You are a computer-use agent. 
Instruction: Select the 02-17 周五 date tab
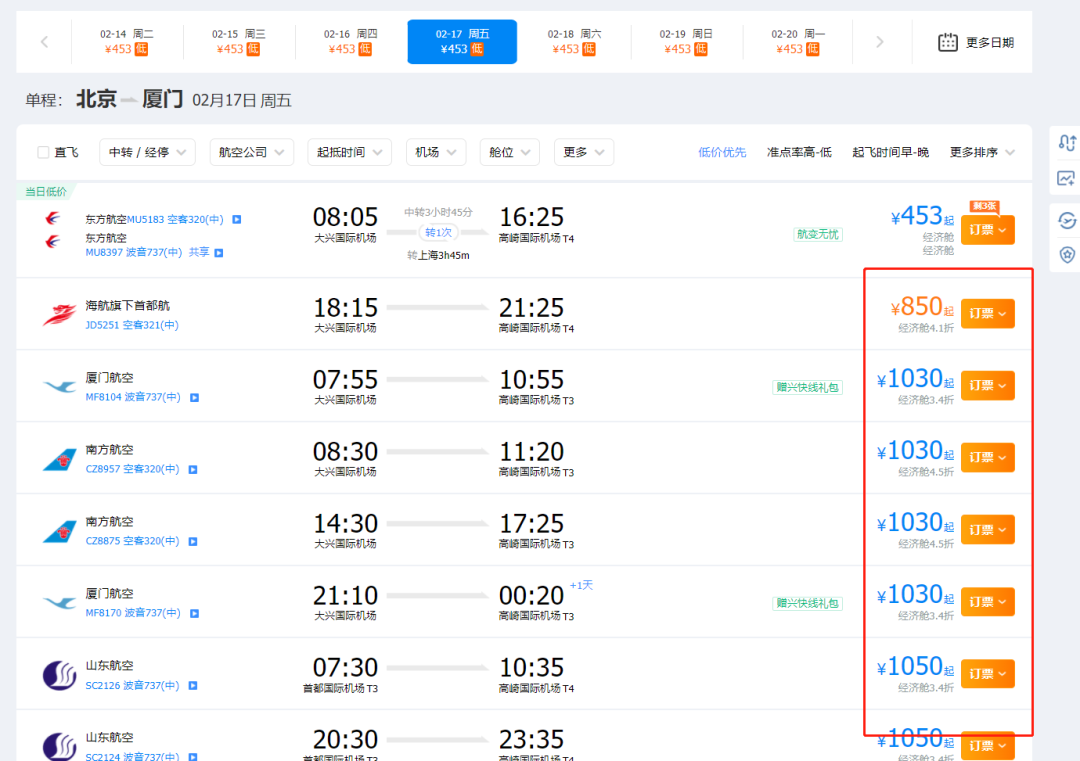462,41
